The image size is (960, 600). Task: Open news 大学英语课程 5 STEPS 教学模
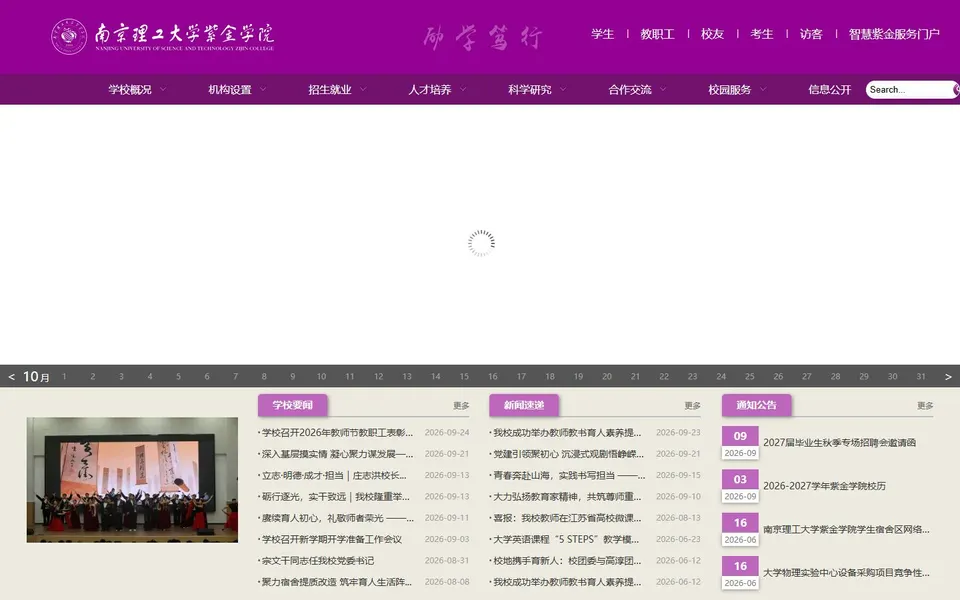click(x=566, y=539)
